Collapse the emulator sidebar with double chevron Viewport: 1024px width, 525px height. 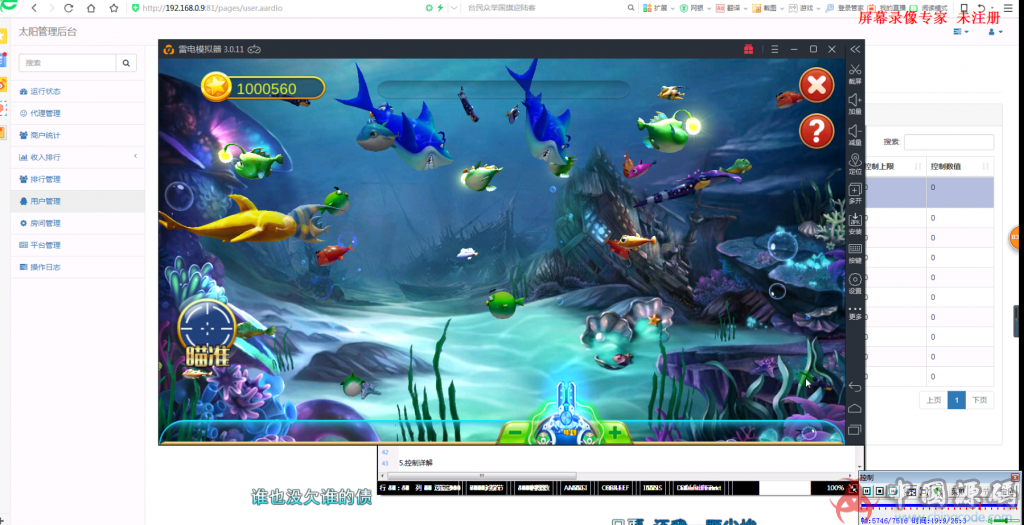pos(855,49)
